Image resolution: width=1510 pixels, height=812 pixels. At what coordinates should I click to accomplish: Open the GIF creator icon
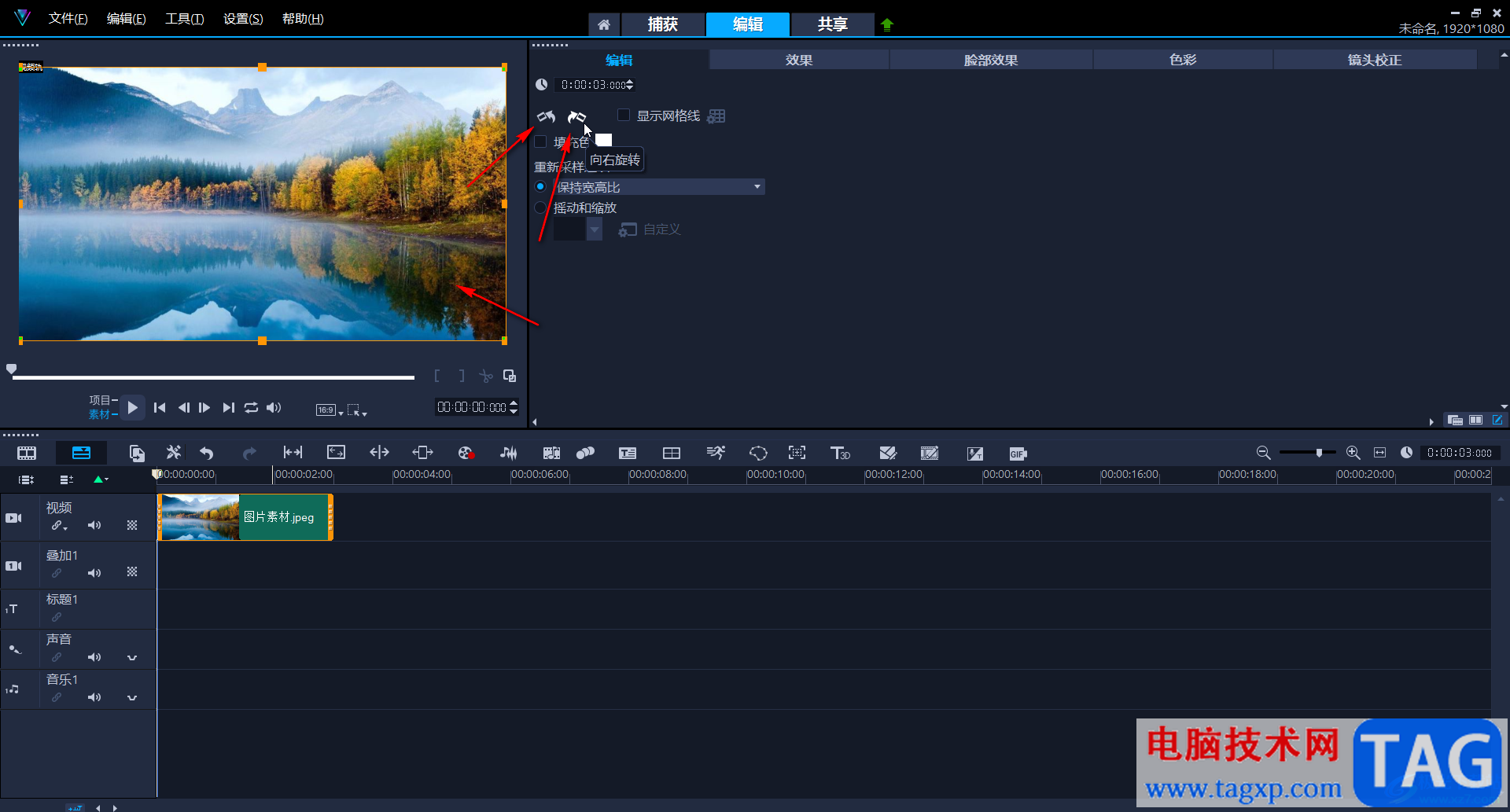(1018, 454)
